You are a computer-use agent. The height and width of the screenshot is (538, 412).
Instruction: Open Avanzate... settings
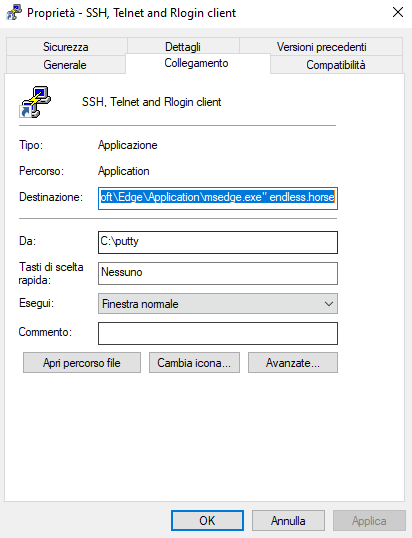coord(293,363)
